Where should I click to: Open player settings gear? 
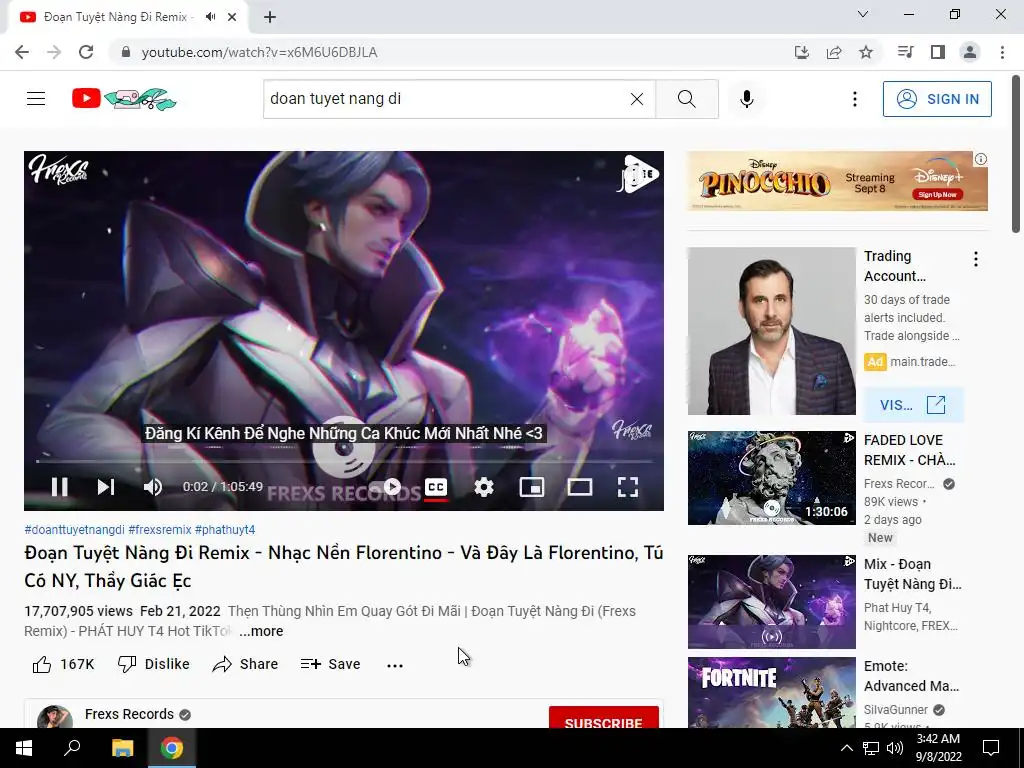(x=483, y=487)
